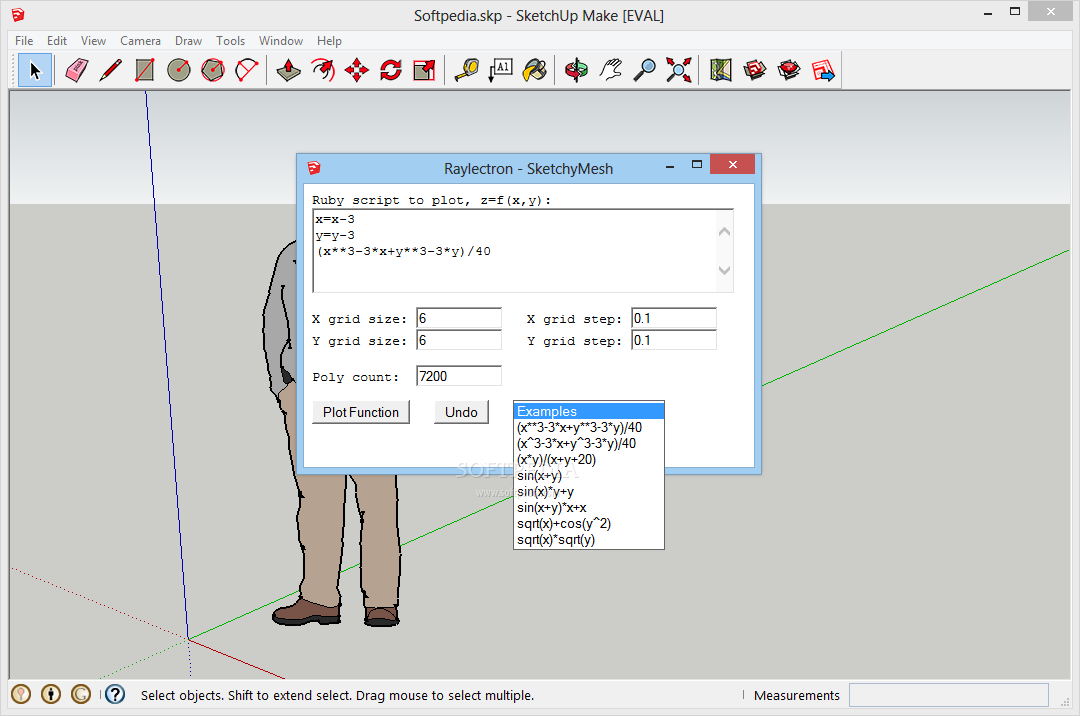Select the Polygon tool icon
The width and height of the screenshot is (1080, 716).
coord(213,70)
